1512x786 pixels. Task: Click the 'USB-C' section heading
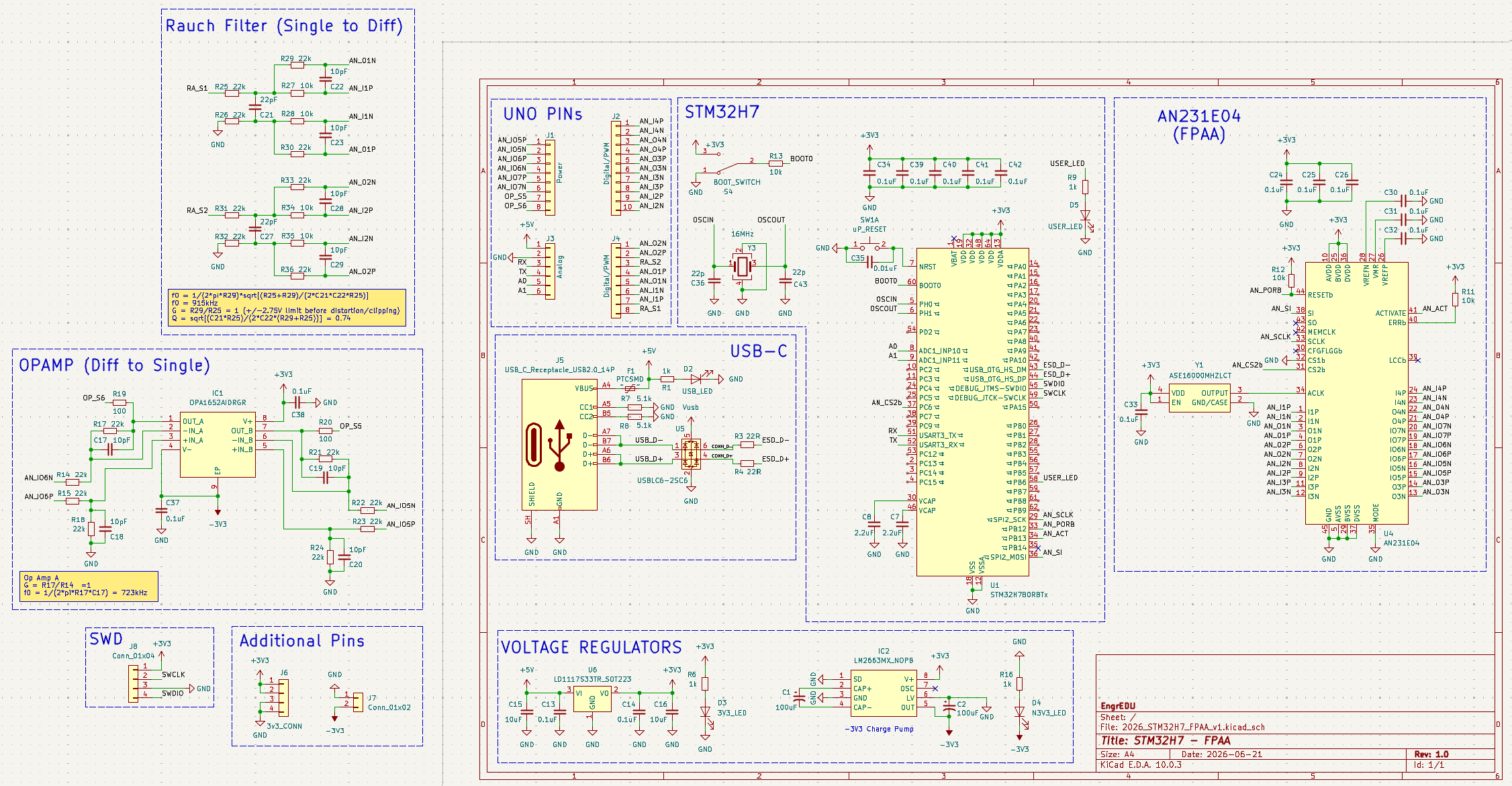[759, 351]
